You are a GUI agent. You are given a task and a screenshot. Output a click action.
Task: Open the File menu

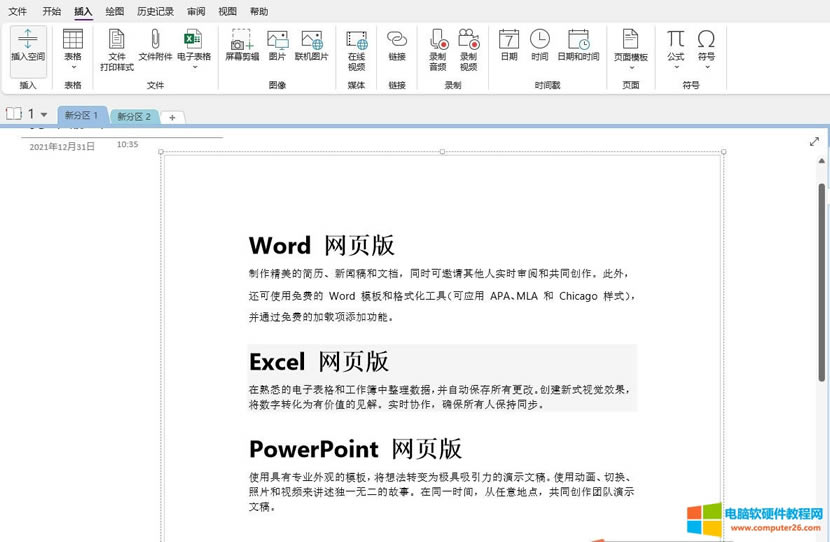point(18,12)
